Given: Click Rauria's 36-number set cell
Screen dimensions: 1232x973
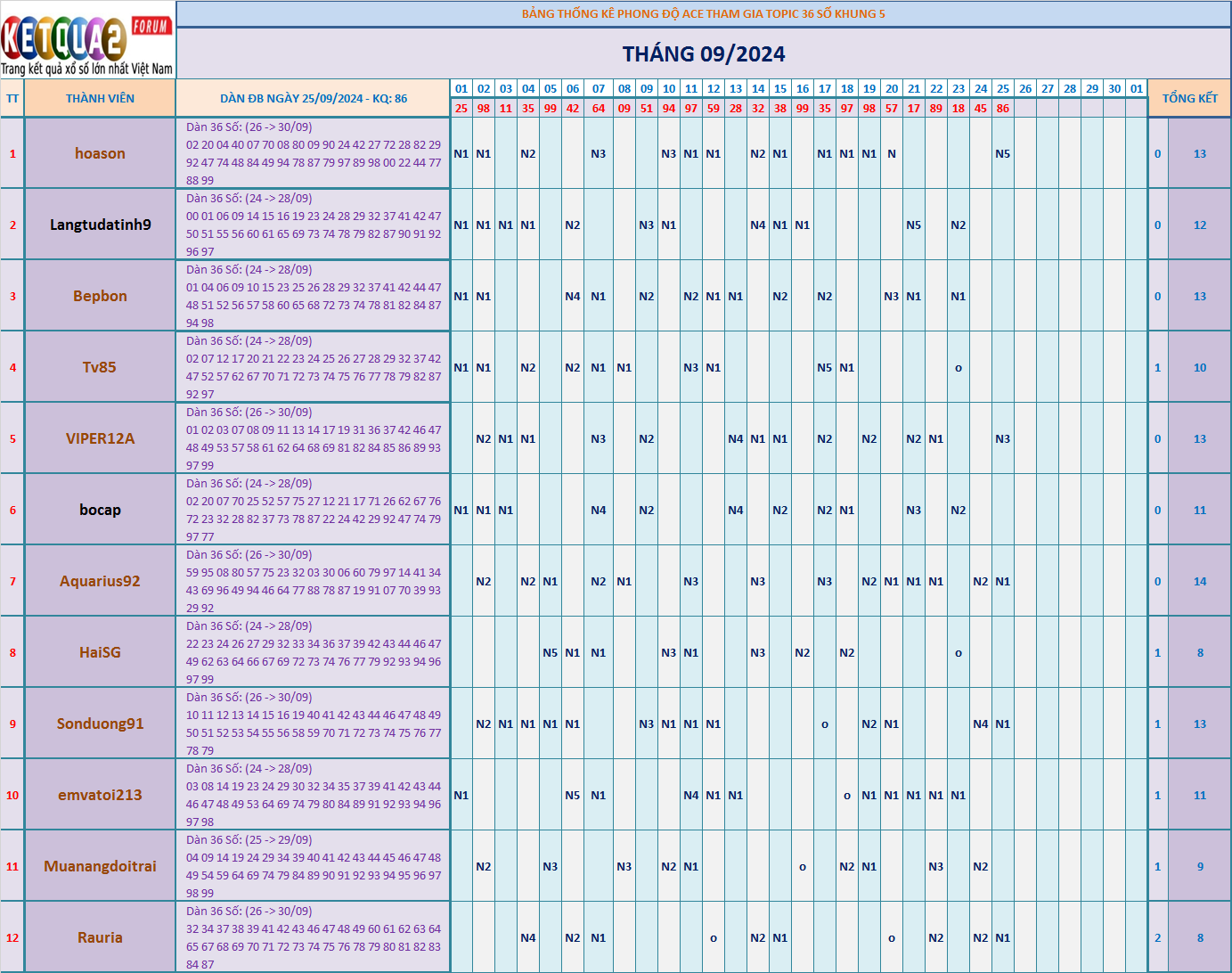Looking at the screenshot, I should click(x=313, y=937).
